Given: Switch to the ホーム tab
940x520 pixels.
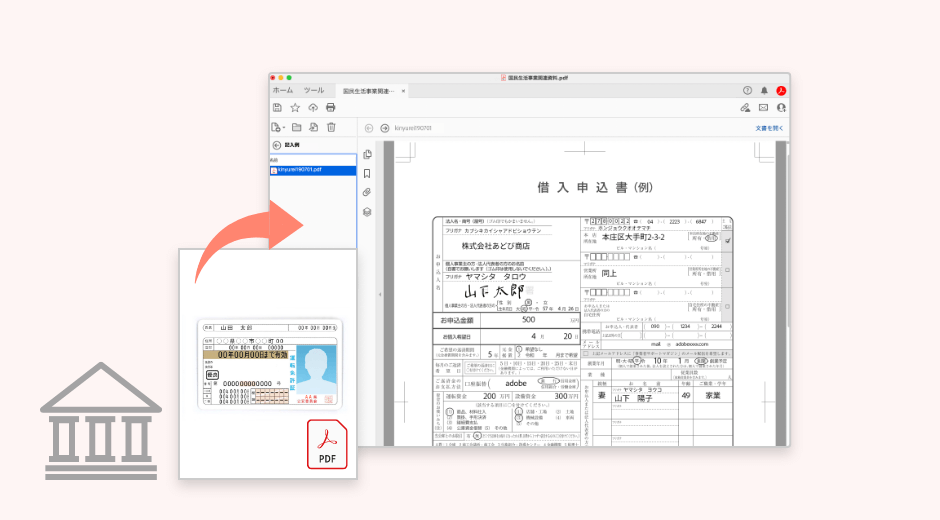Looking at the screenshot, I should [x=283, y=91].
